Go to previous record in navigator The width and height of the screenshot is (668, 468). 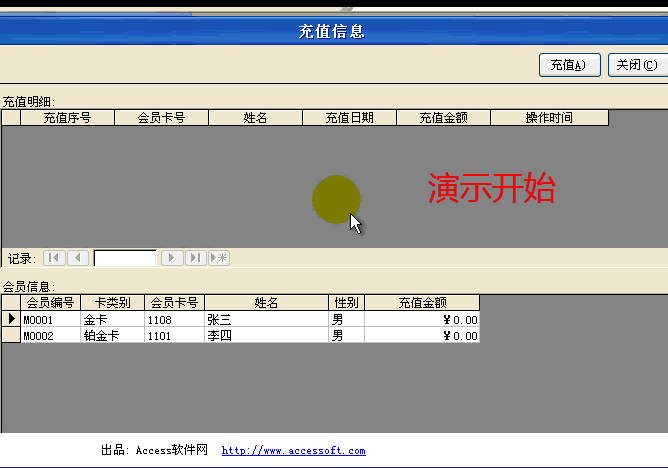point(78,258)
